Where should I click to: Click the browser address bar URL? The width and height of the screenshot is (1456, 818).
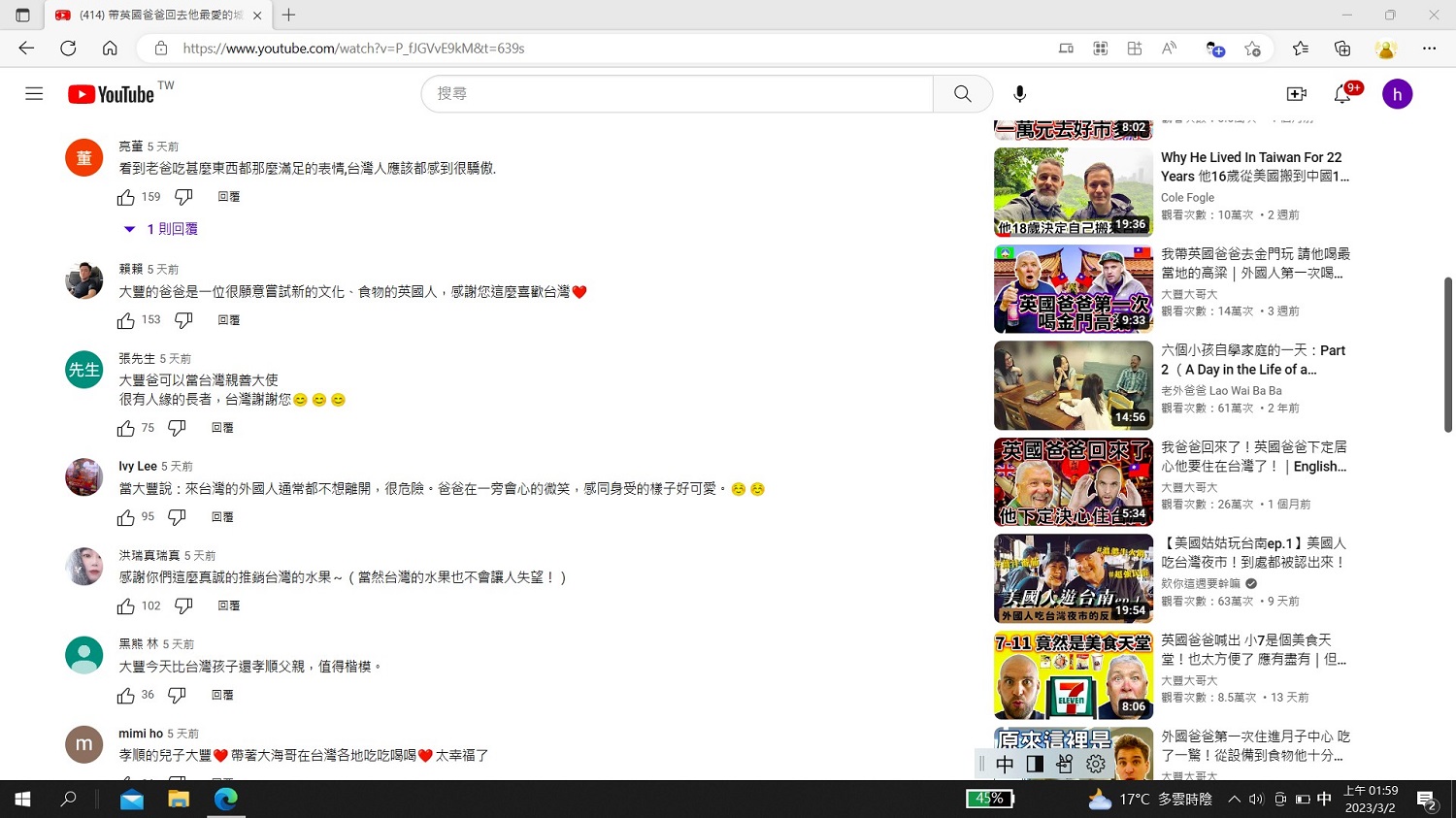point(353,49)
